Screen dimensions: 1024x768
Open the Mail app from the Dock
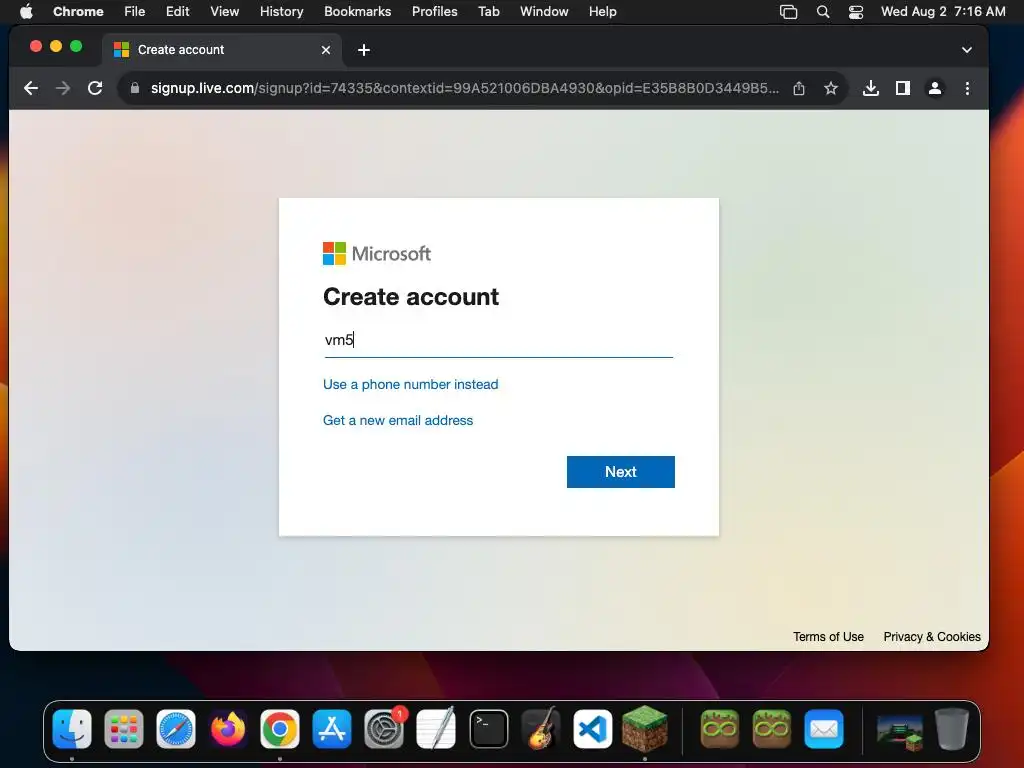pyautogui.click(x=824, y=729)
